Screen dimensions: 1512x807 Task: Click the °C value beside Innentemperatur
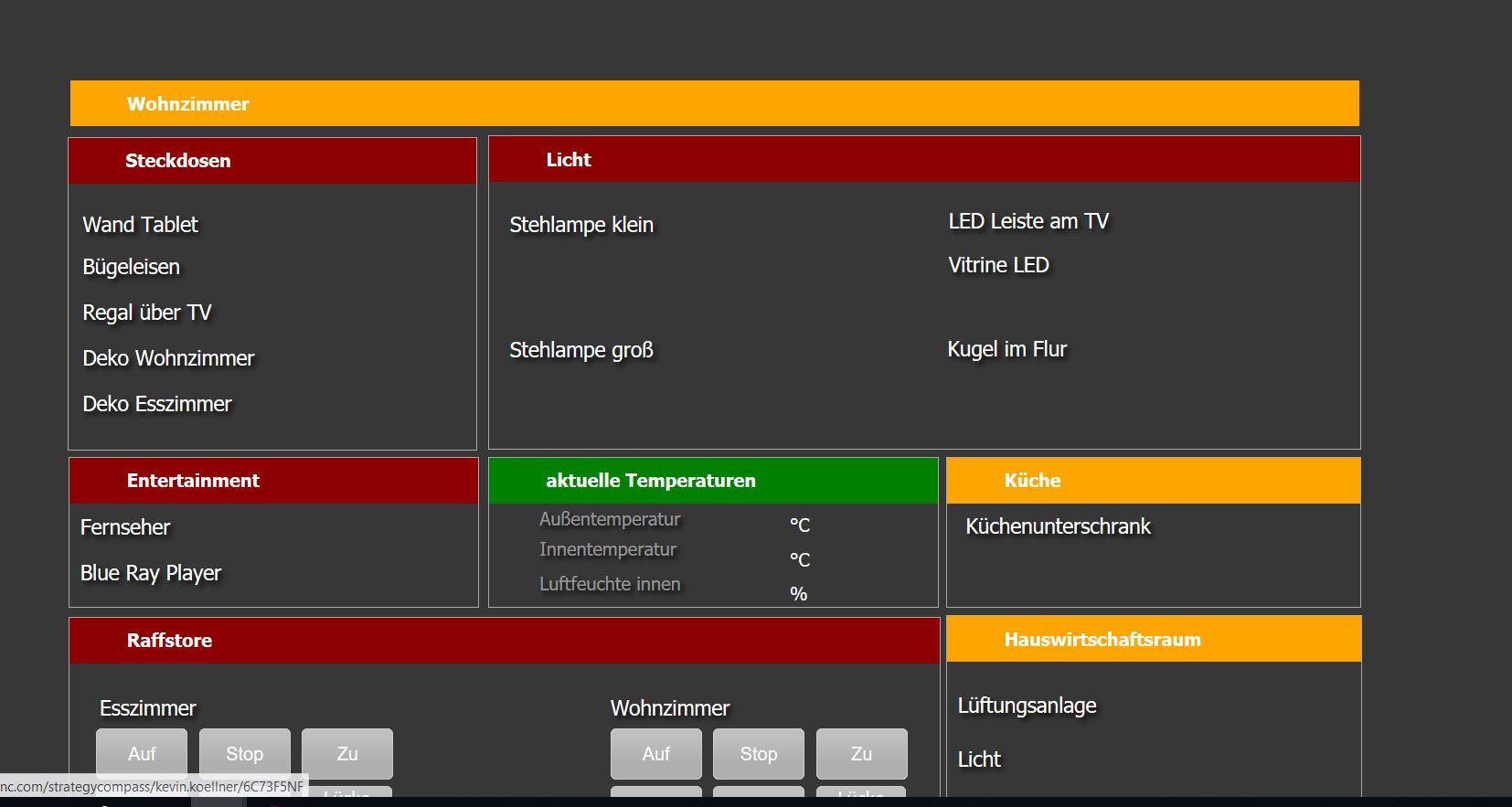(x=800, y=559)
